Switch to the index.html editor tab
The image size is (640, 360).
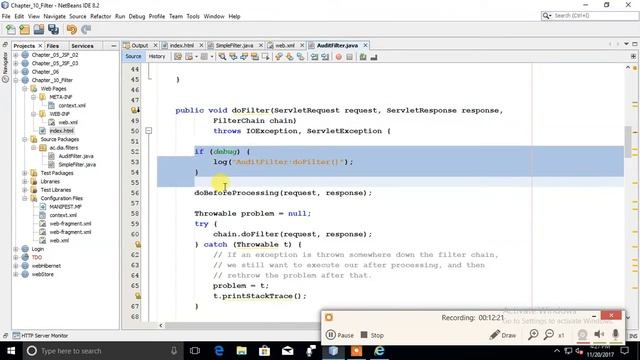tap(182, 45)
